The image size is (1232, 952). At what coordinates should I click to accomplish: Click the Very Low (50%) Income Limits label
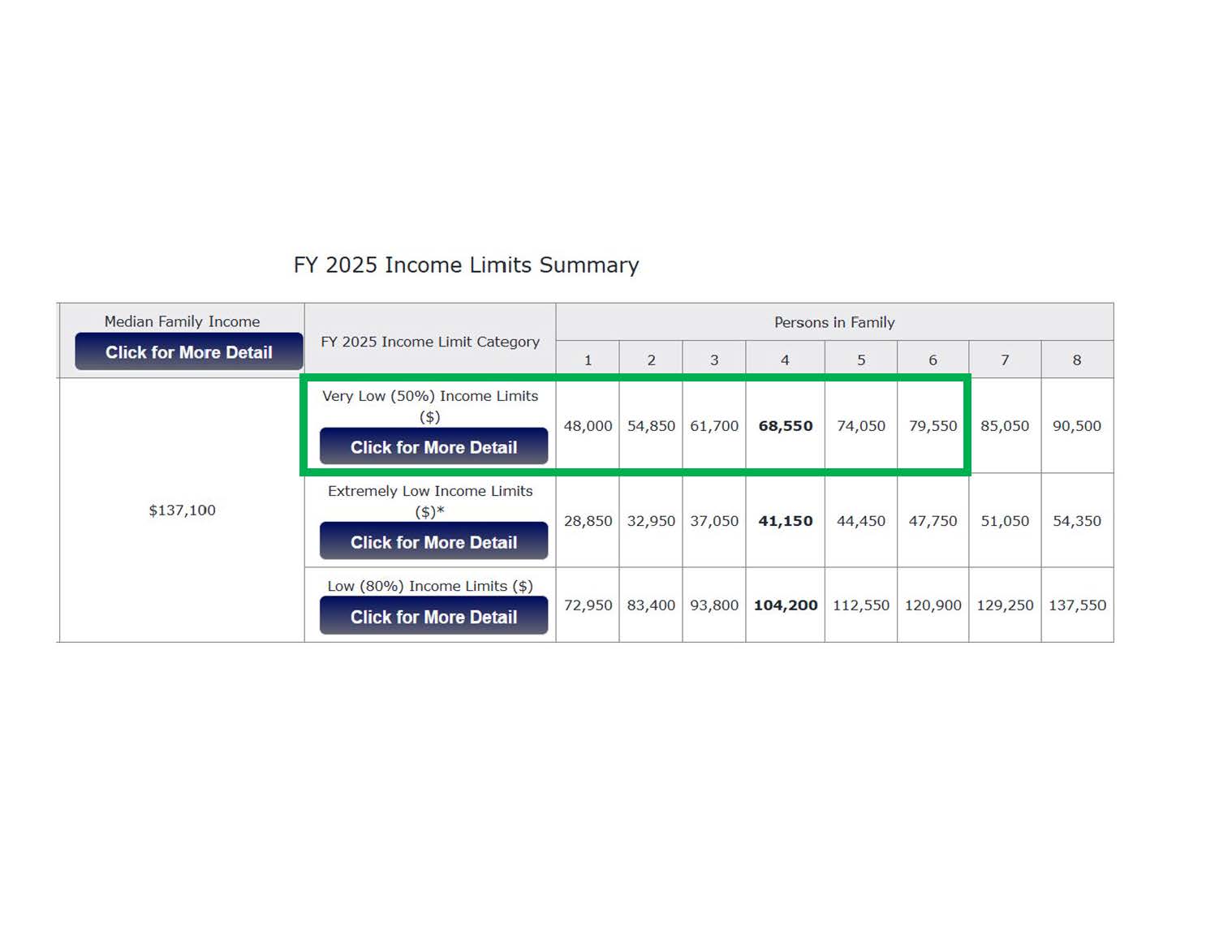pos(429,396)
